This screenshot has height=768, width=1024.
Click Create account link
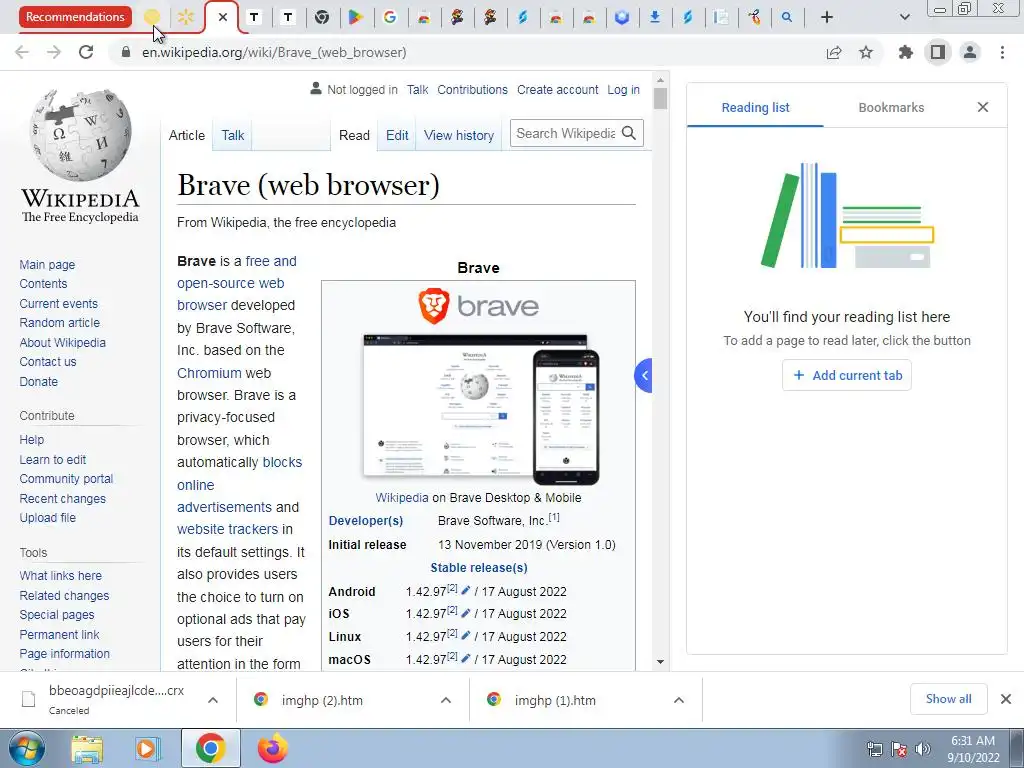(558, 89)
